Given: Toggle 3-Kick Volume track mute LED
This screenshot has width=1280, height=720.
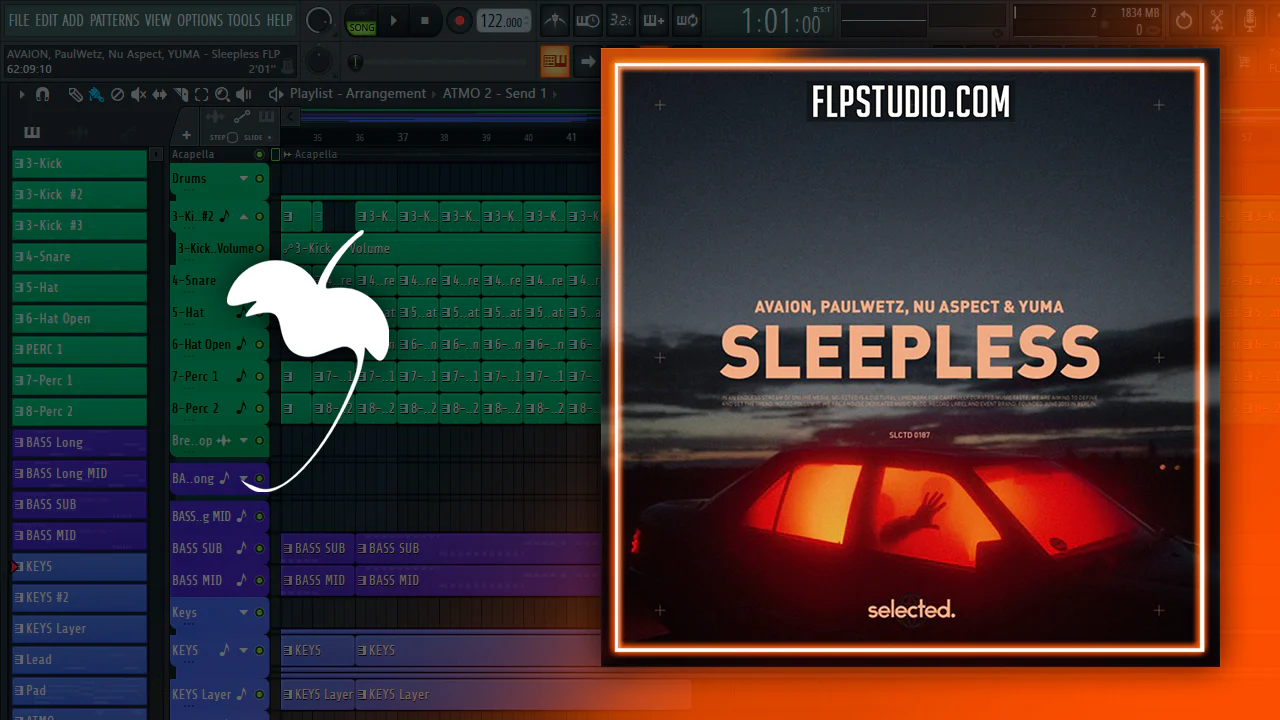Looking at the screenshot, I should [x=260, y=248].
